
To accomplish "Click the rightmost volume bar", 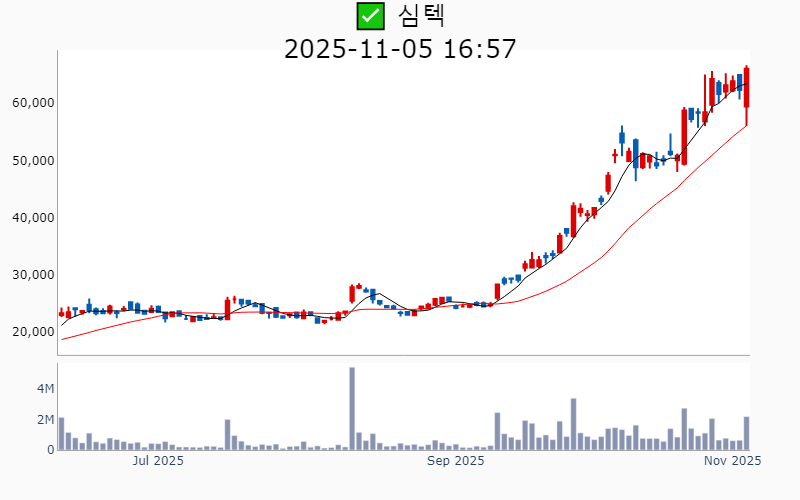I will (x=747, y=434).
